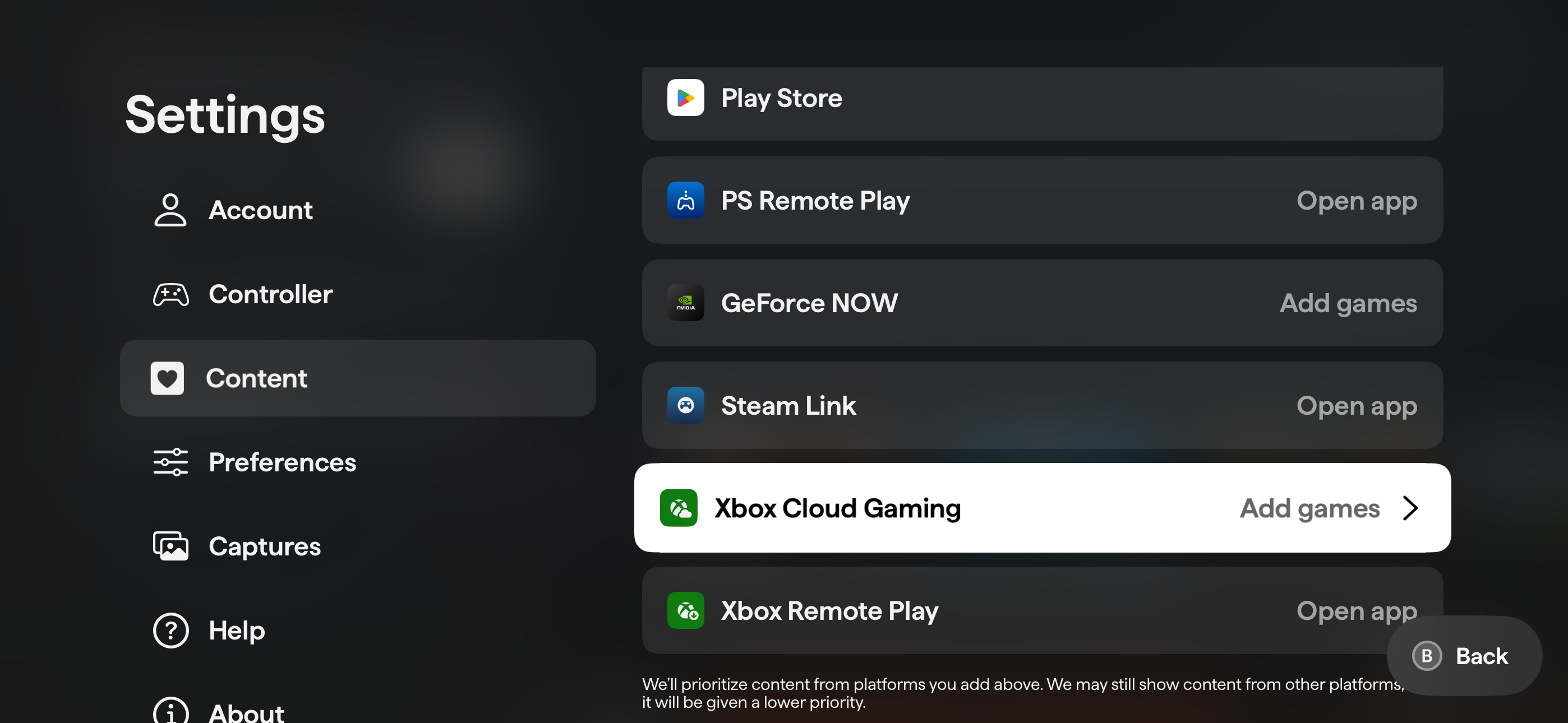This screenshot has width=1568, height=723.
Task: Click Add games for Xbox Cloud Gaming
Action: click(1309, 508)
